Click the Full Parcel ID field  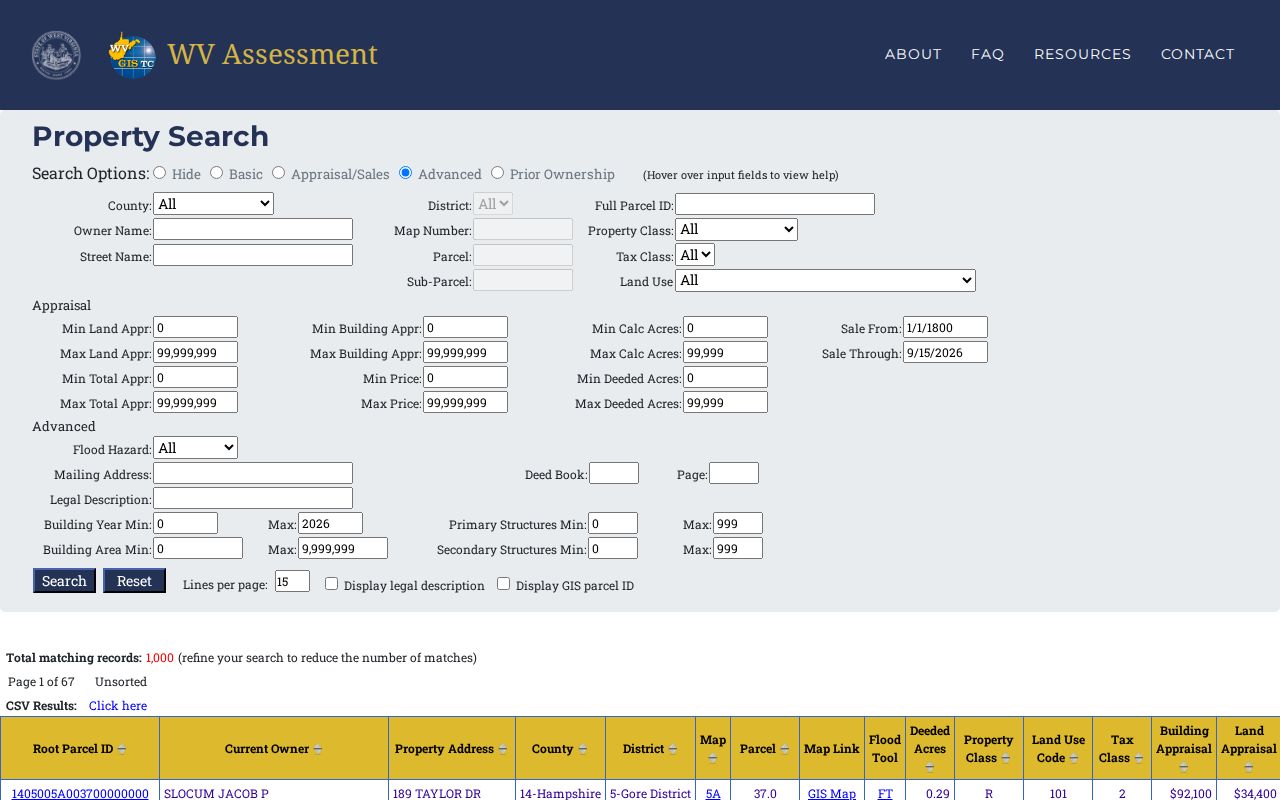click(775, 204)
